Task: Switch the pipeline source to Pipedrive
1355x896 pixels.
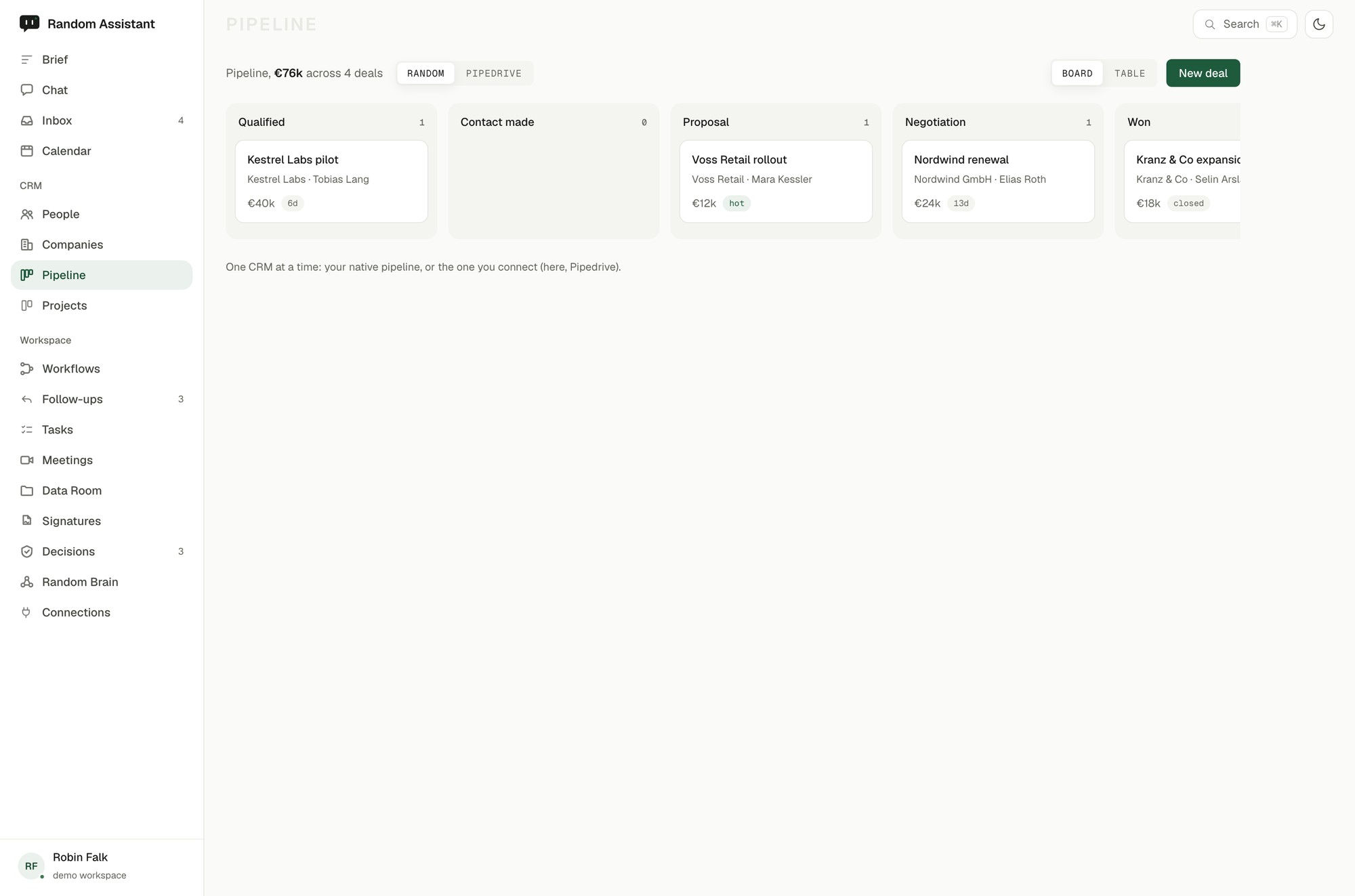Action: (493, 73)
